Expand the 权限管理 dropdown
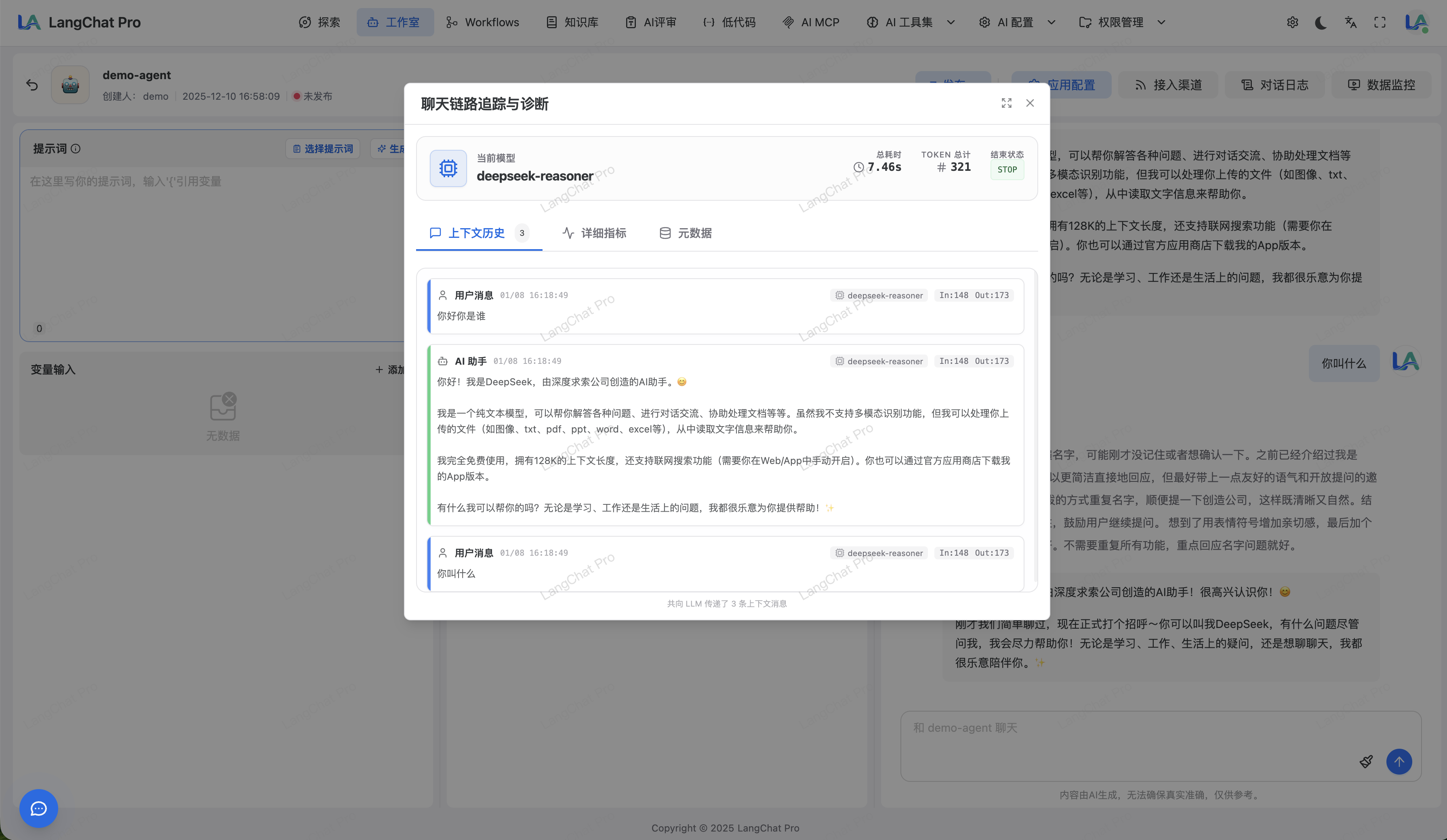Screen dimensions: 1447x840 pyautogui.click(x=1121, y=22)
